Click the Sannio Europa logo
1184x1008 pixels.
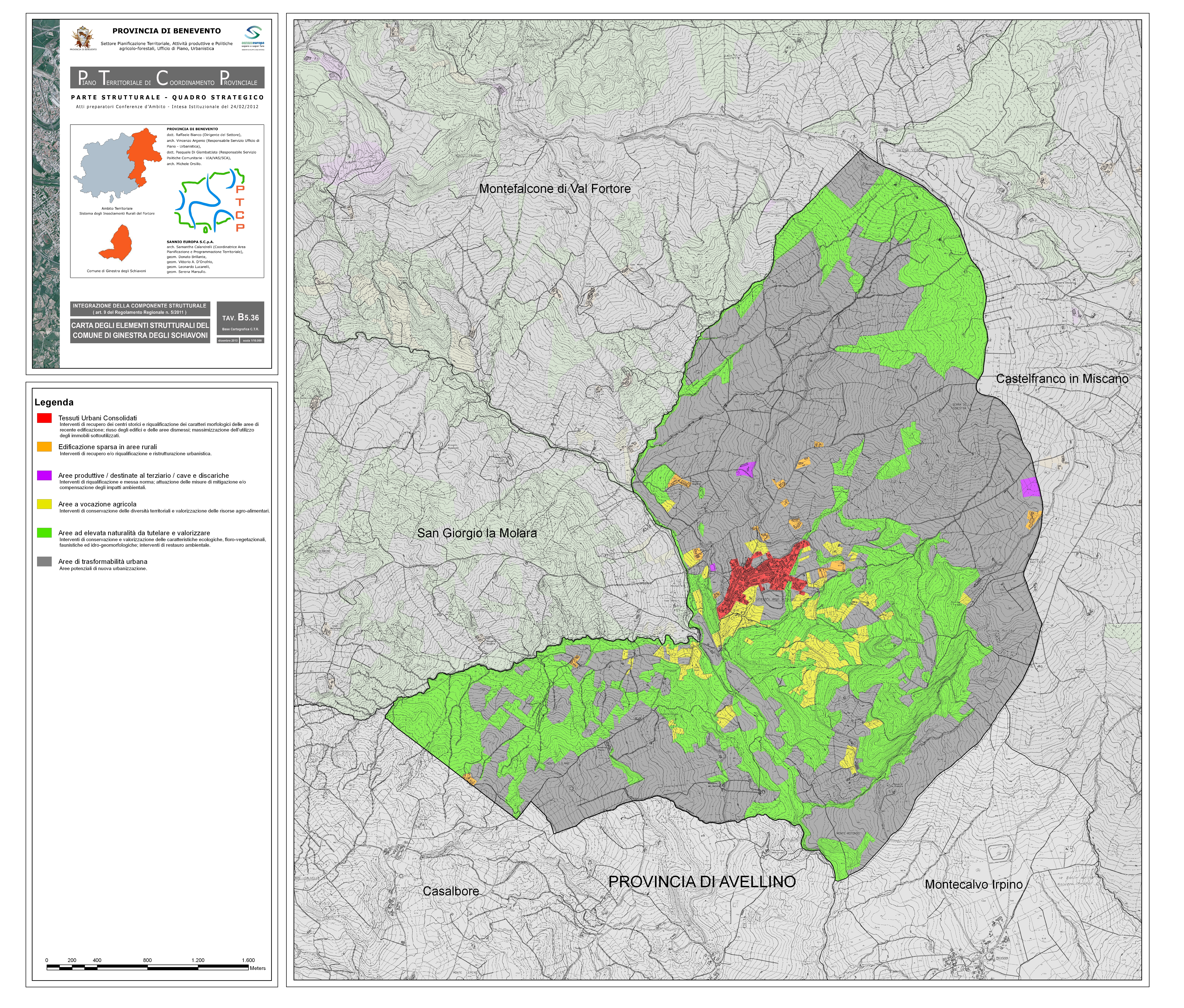point(253,38)
